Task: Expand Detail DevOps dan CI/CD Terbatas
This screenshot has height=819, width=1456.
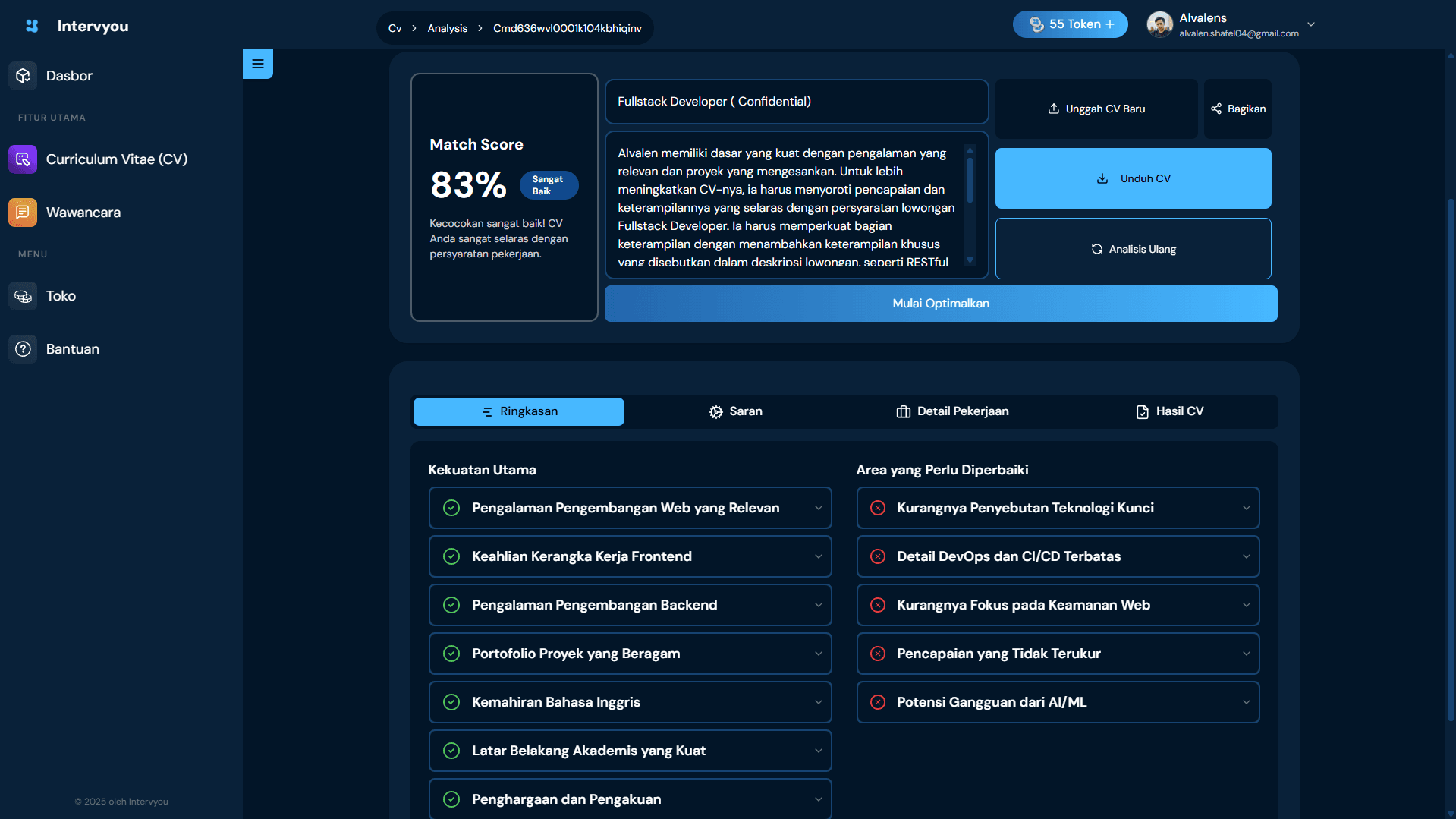Action: (1058, 556)
